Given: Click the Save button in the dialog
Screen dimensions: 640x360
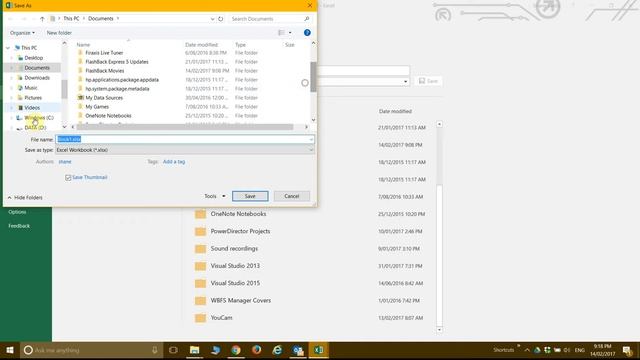Looking at the screenshot, I should point(250,196).
